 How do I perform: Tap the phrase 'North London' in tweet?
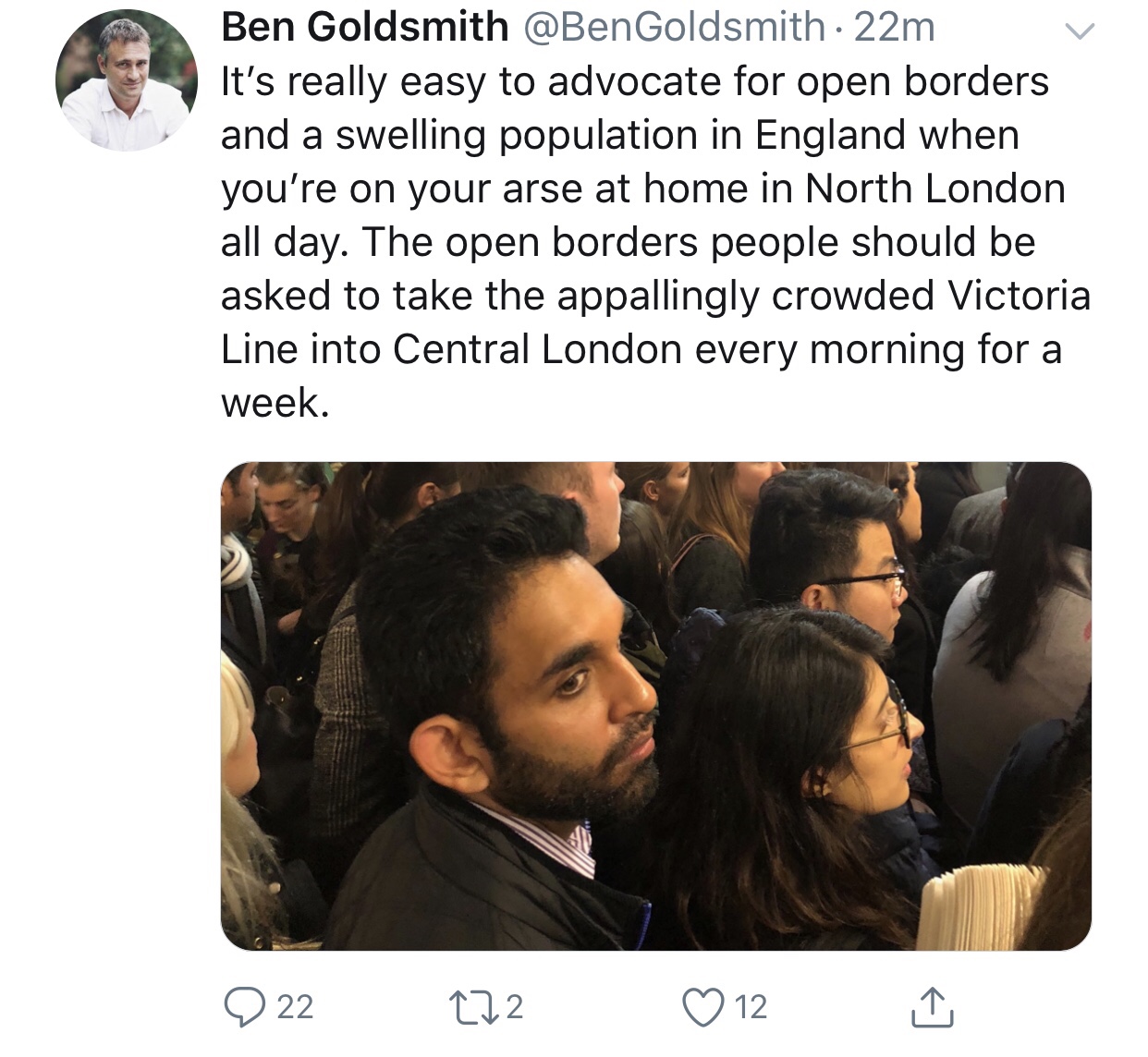pyautogui.click(x=934, y=188)
